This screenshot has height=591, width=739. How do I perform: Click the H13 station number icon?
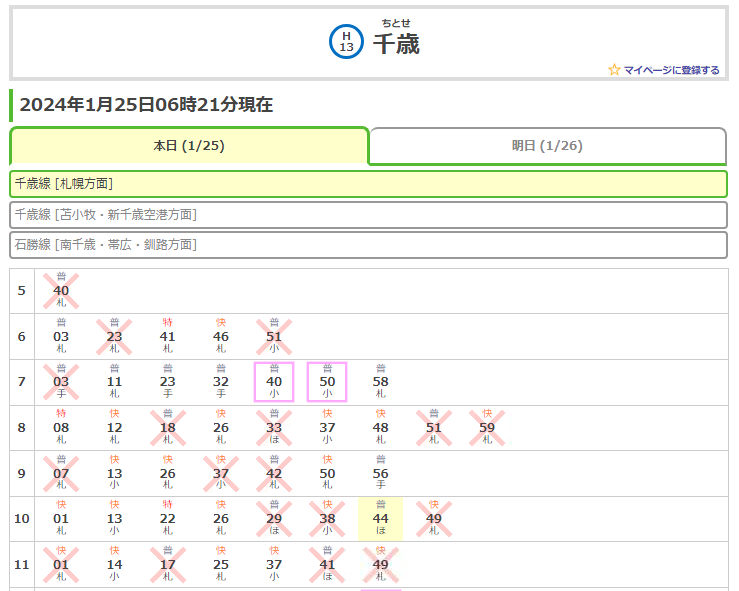[x=346, y=42]
